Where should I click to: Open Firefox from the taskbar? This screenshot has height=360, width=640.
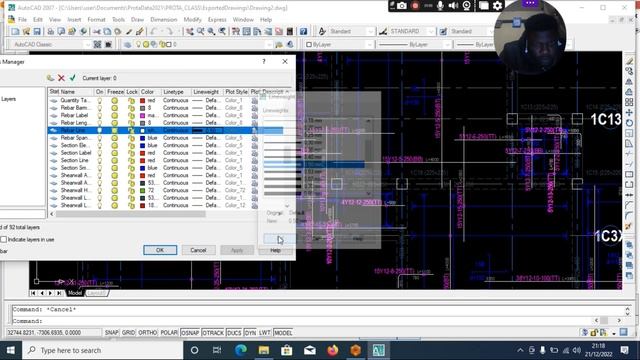coord(333,350)
